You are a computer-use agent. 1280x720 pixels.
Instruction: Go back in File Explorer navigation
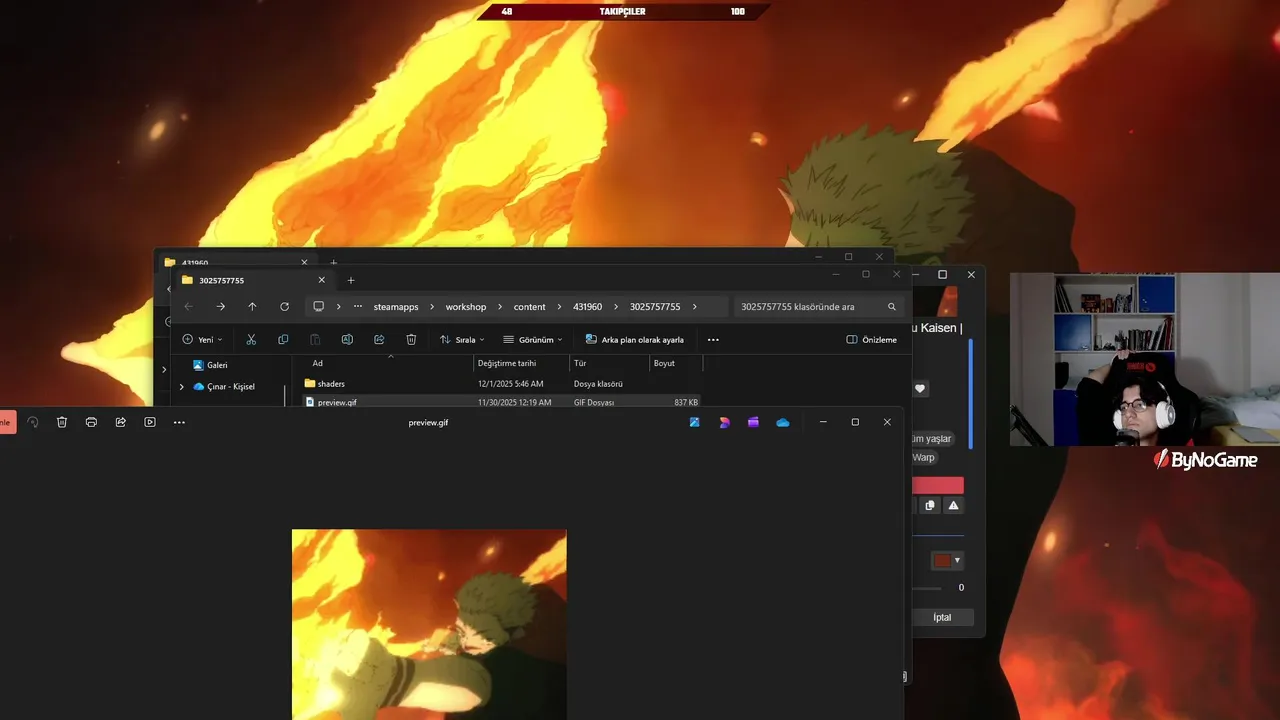pos(189,307)
